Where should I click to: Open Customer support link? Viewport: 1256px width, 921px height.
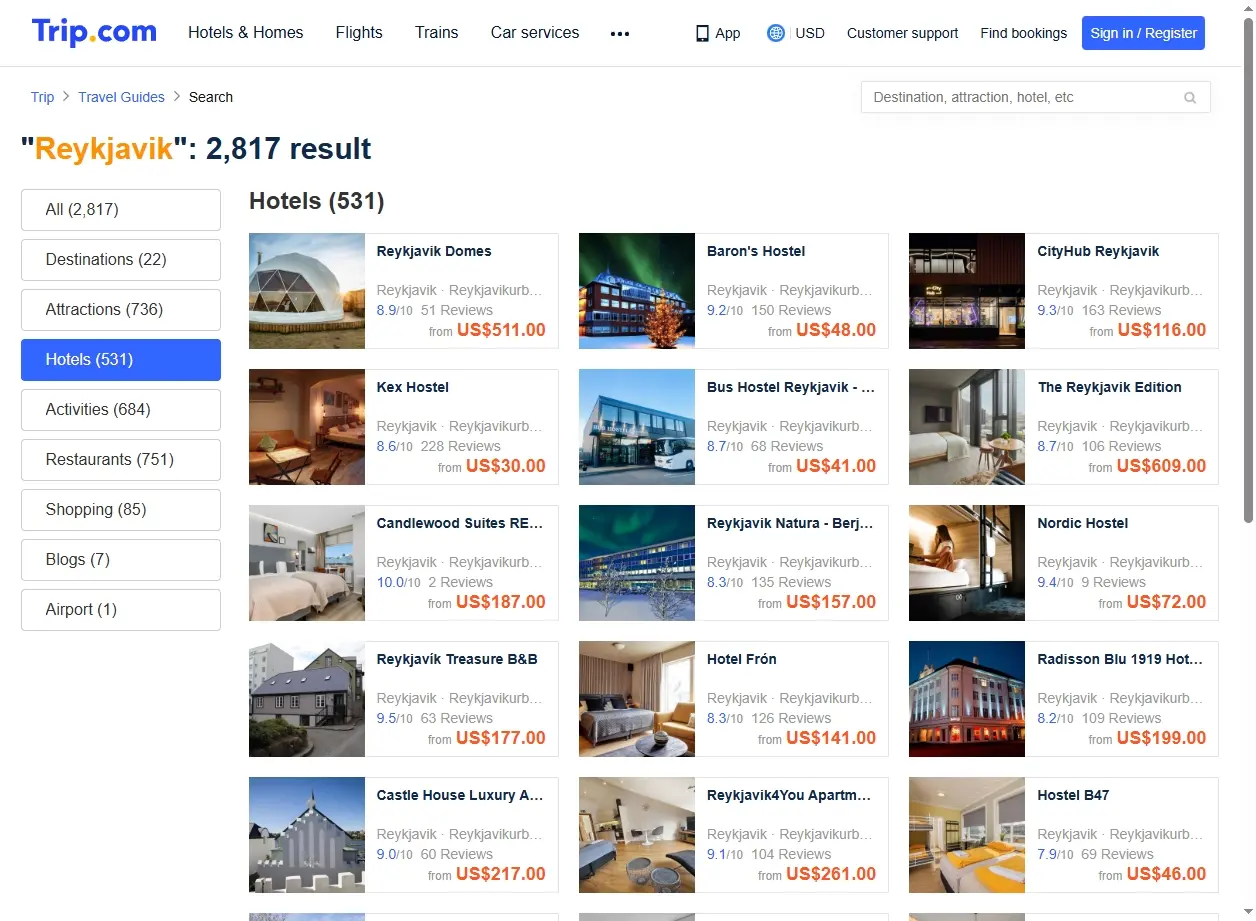(x=902, y=33)
